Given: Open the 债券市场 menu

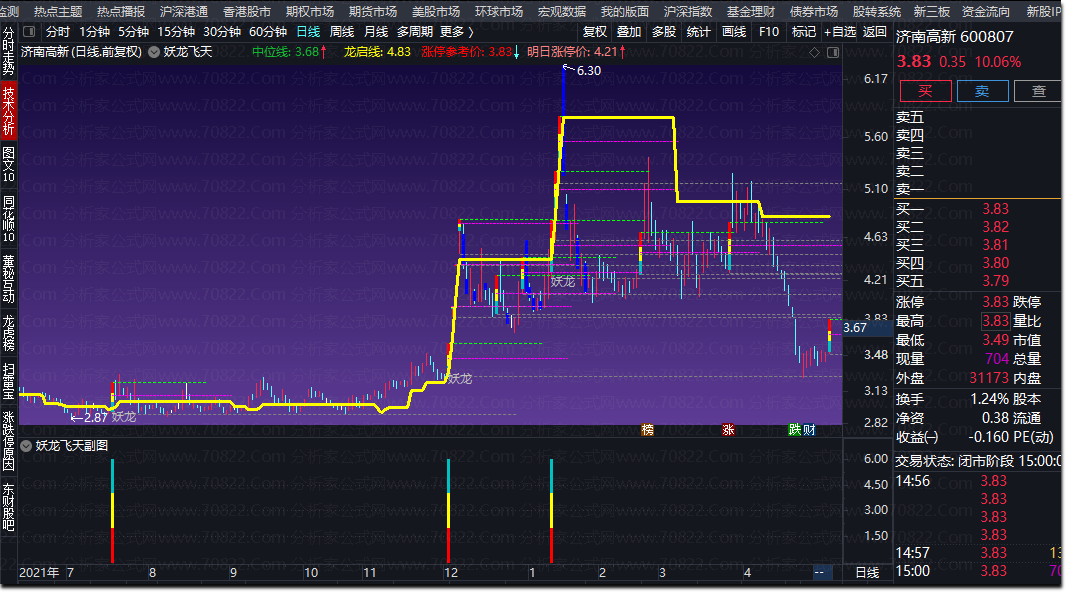Looking at the screenshot, I should (x=814, y=12).
